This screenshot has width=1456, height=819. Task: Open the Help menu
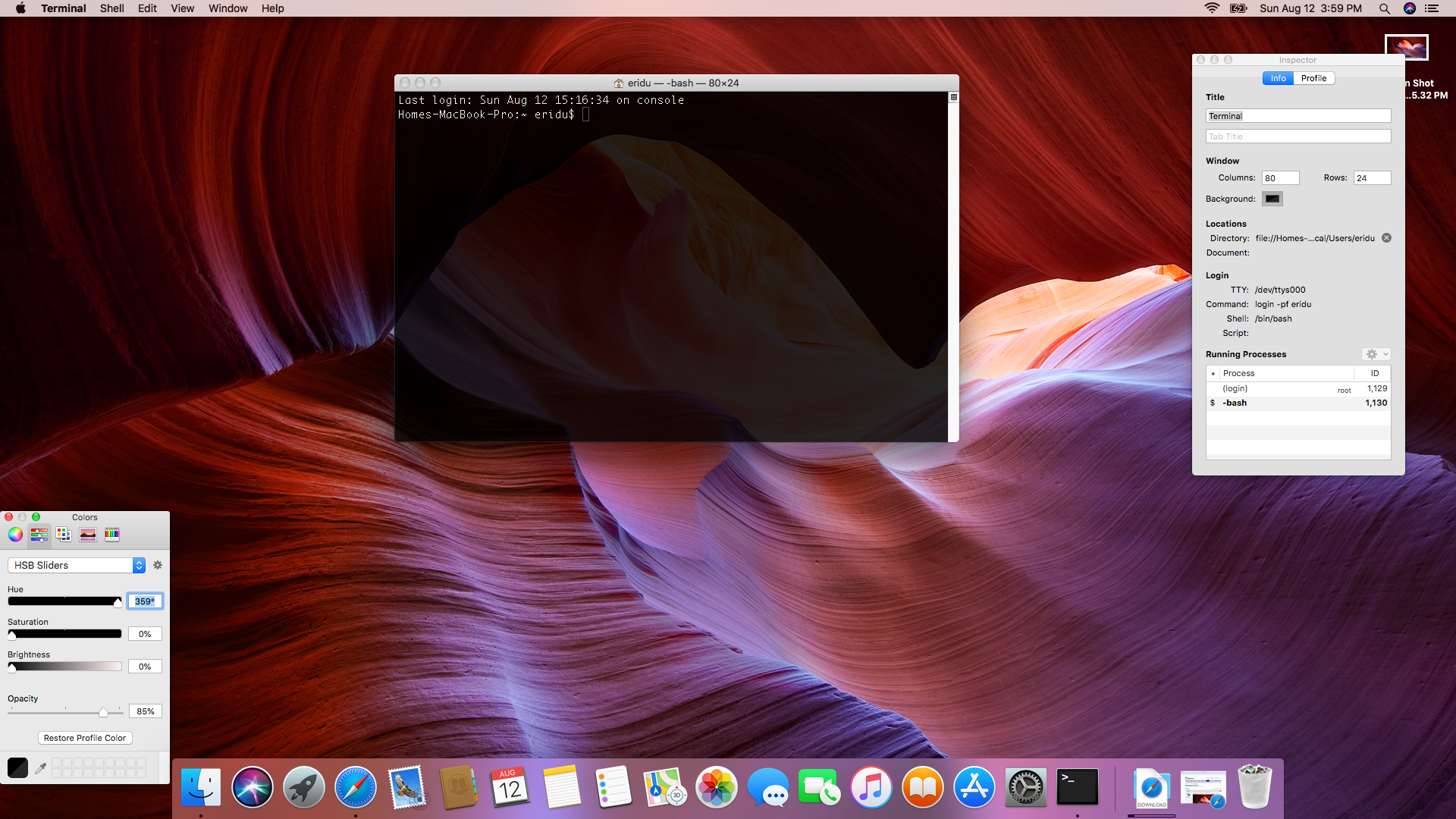pyautogui.click(x=273, y=8)
